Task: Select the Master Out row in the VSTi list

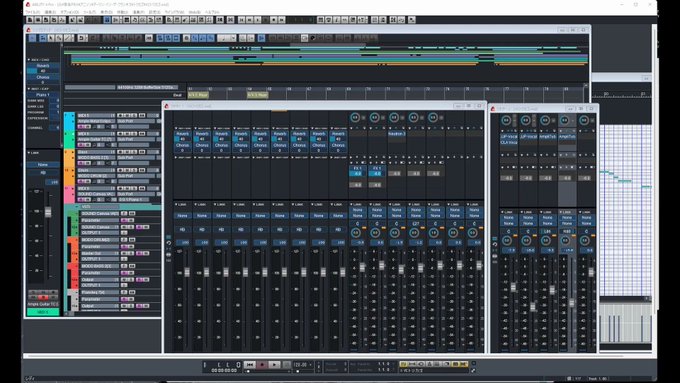Action: pos(100,253)
